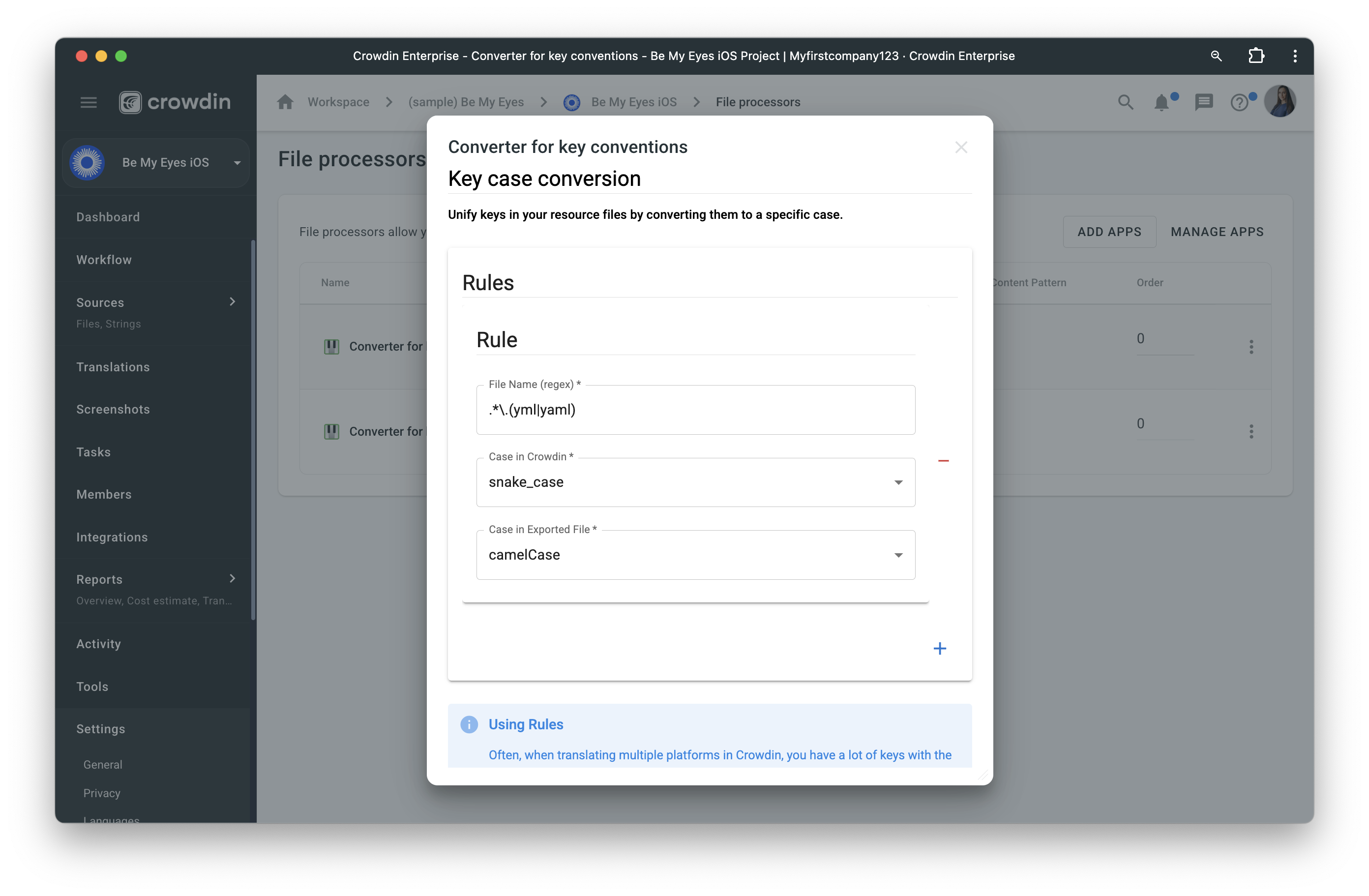The image size is (1369, 896).
Task: Open search in the Crowdin header
Action: pos(1126,102)
